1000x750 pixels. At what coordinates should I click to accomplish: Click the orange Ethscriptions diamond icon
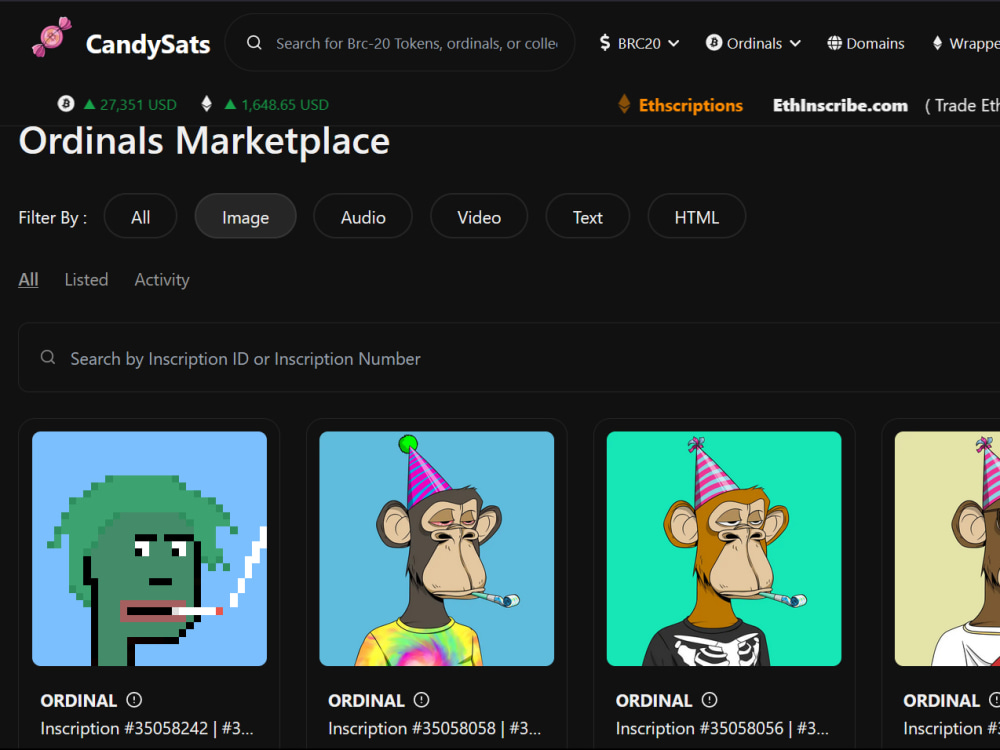(624, 104)
